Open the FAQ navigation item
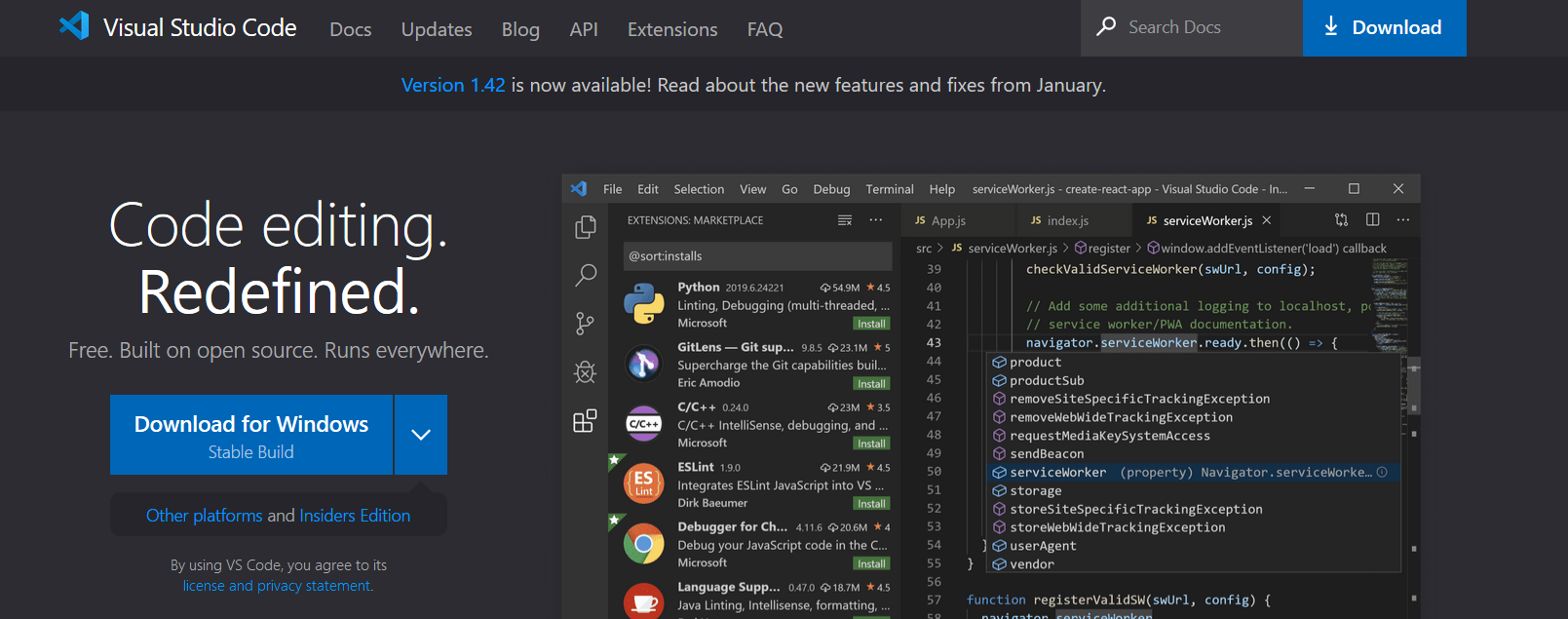The image size is (1568, 619). [x=765, y=29]
